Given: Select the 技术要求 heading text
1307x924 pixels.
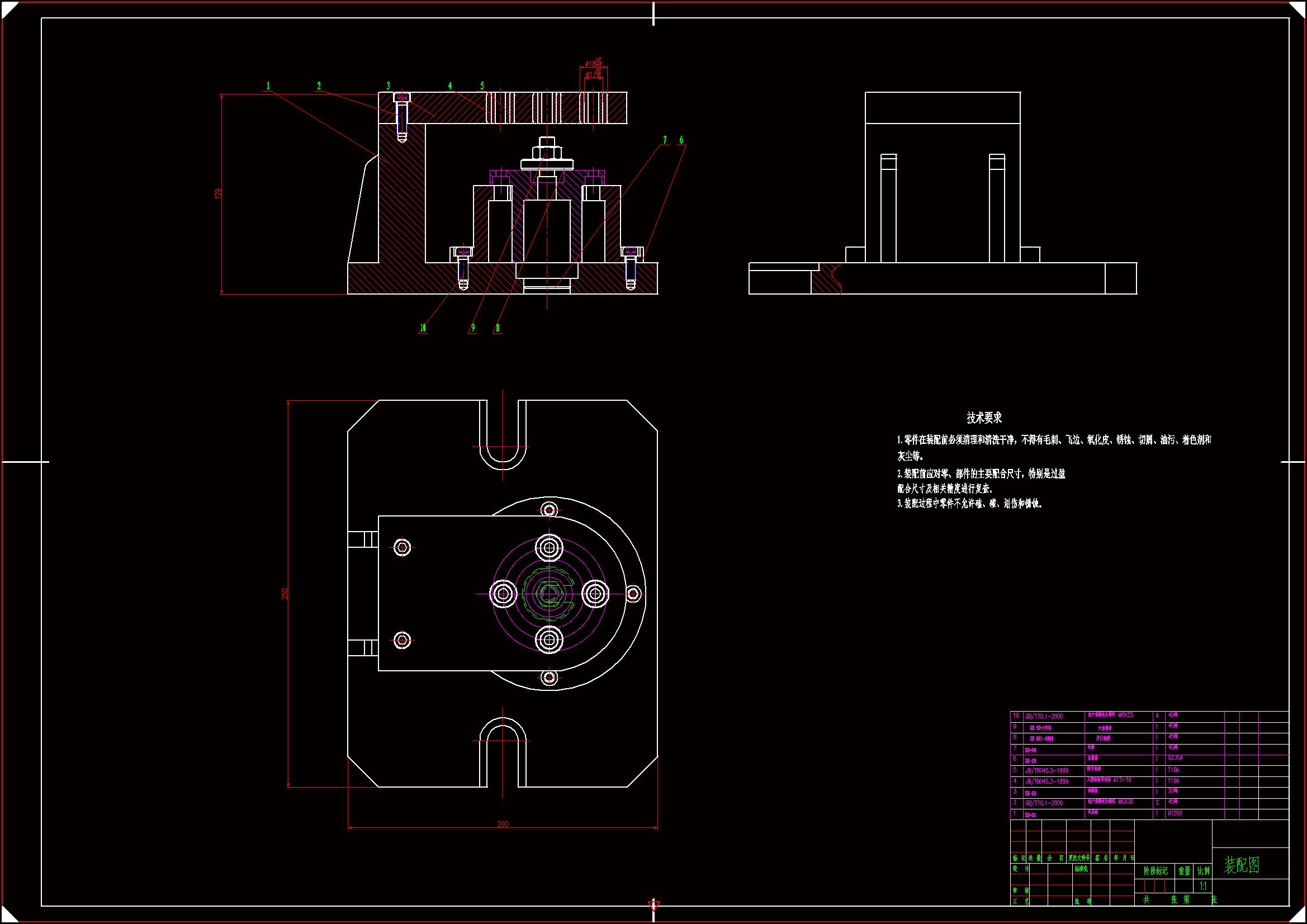Looking at the screenshot, I should pos(984,418).
